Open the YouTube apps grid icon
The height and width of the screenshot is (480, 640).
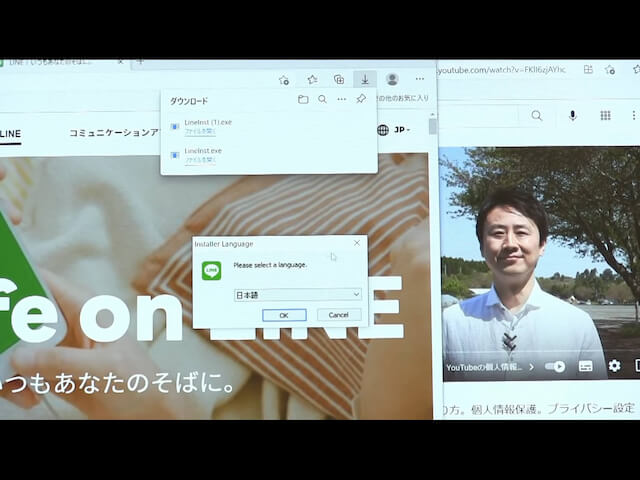pos(605,116)
